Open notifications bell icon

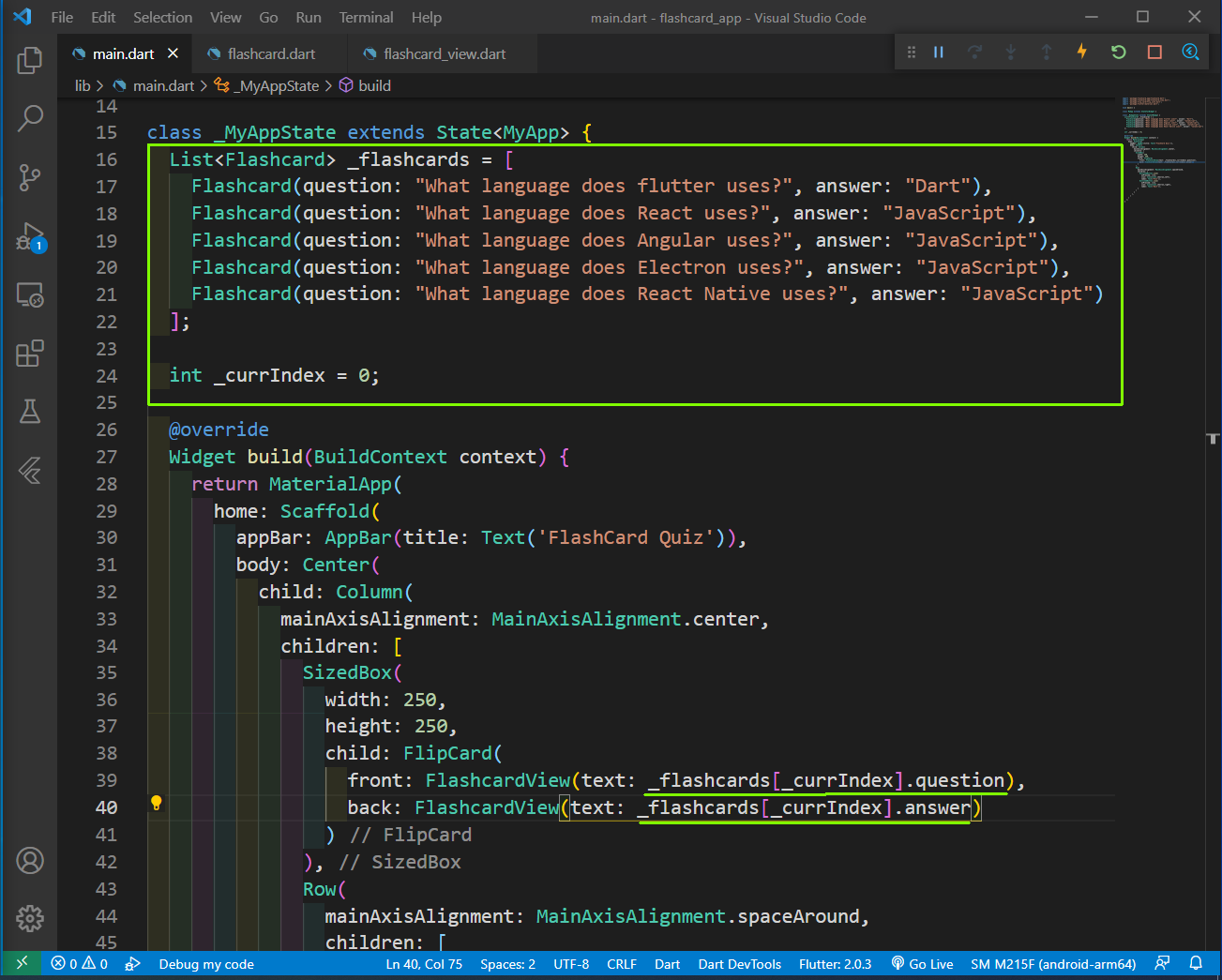pos(1196,963)
